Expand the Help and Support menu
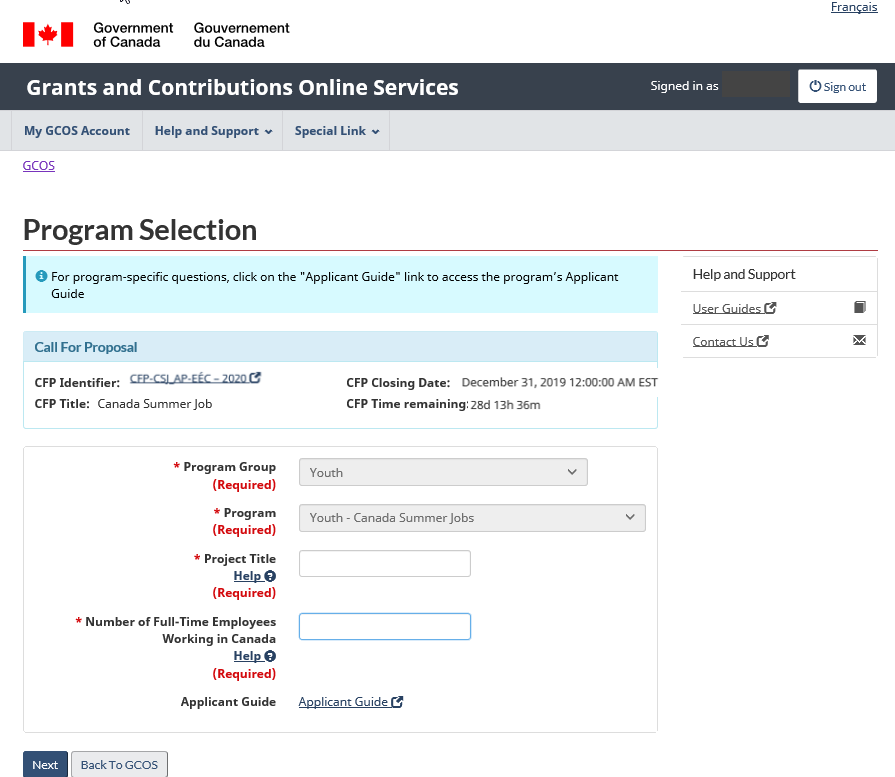The height and width of the screenshot is (777, 895). click(x=213, y=131)
